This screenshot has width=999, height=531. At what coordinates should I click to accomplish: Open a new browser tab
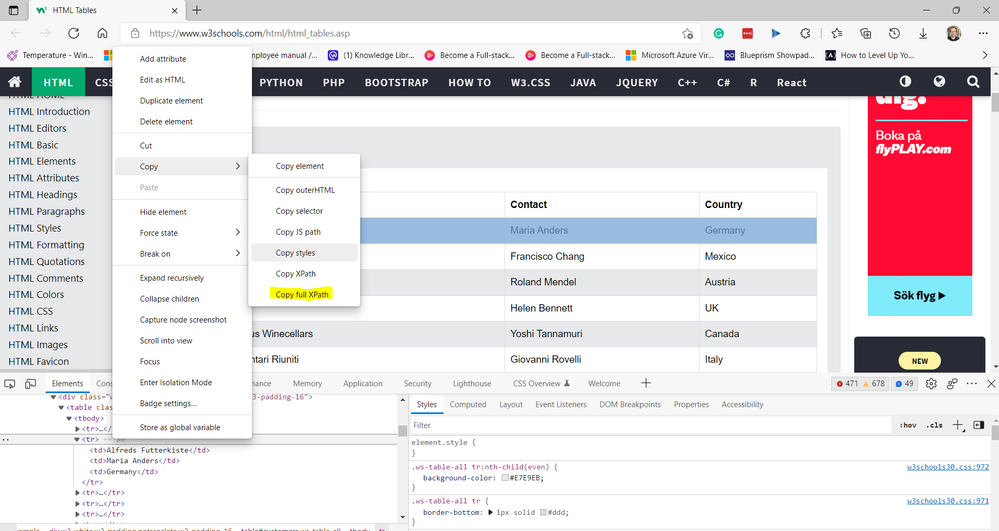(197, 10)
